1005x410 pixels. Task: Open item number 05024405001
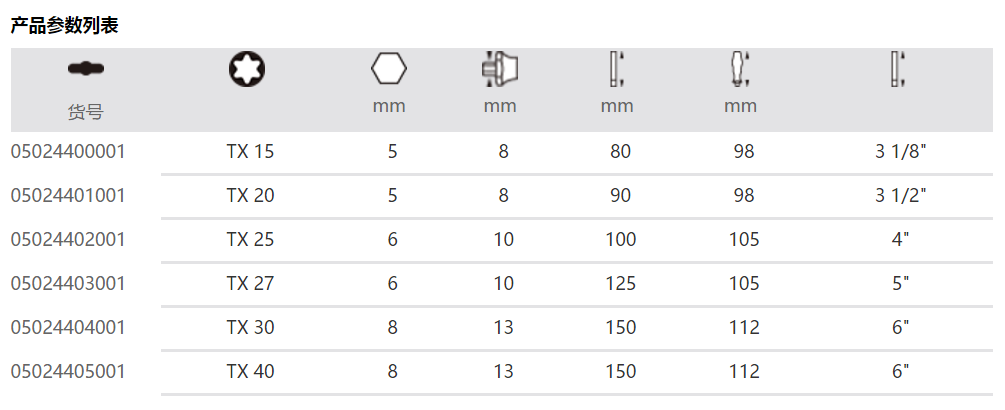(68, 372)
